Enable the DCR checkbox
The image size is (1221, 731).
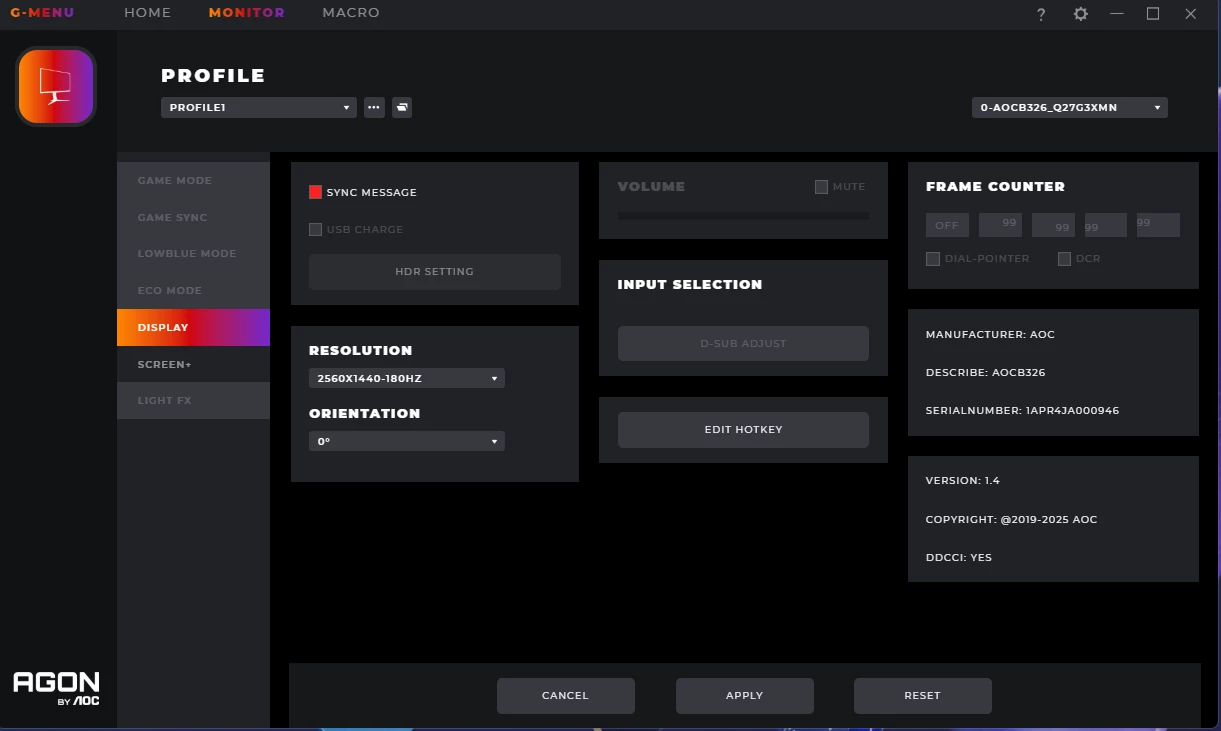point(1065,259)
